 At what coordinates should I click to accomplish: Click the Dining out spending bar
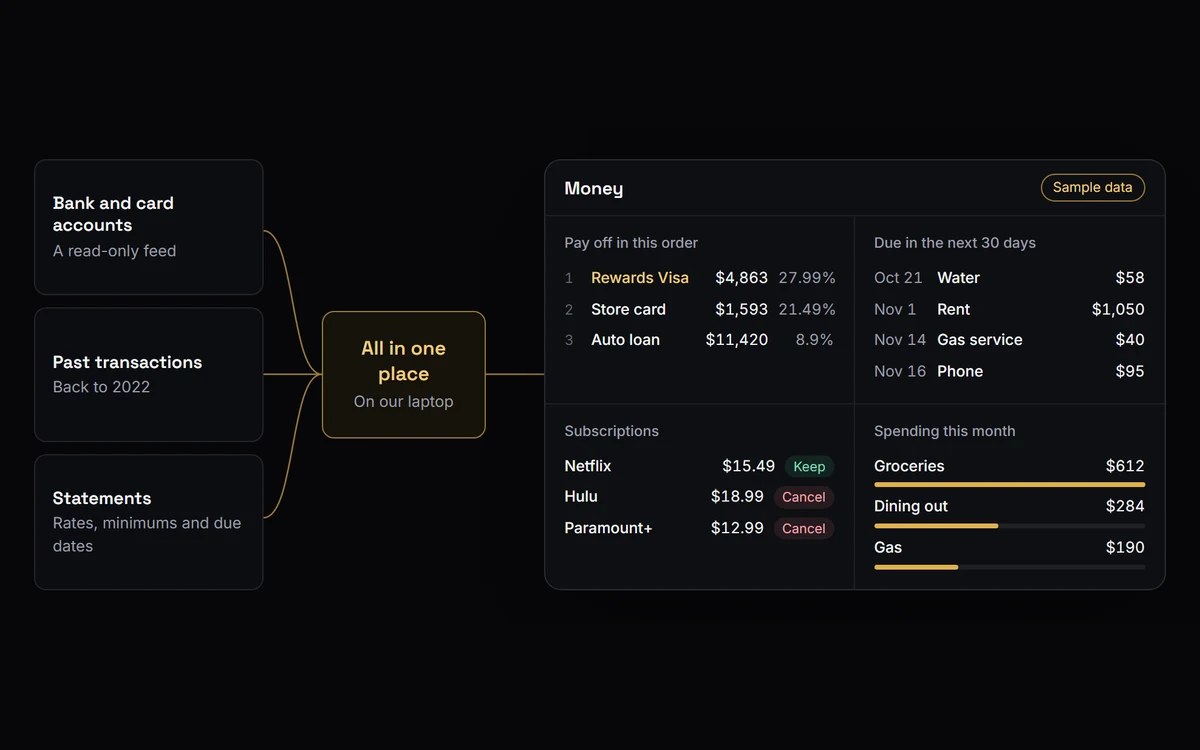point(1009,526)
